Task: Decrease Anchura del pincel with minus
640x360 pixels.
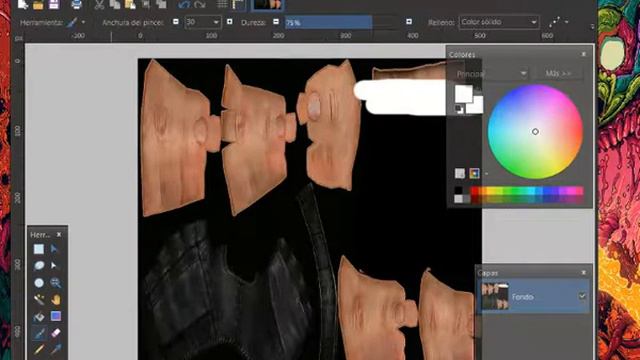Action: click(176, 22)
